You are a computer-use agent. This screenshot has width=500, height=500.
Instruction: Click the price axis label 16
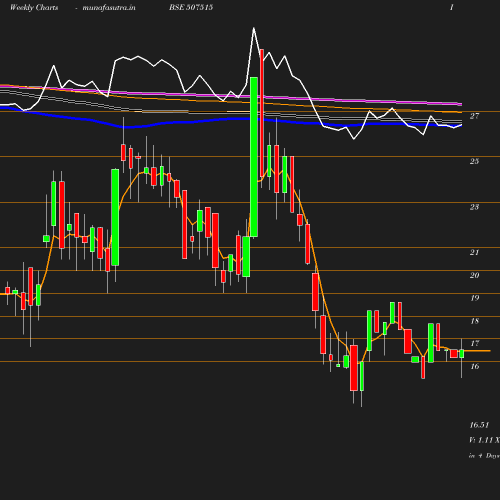[x=474, y=366]
